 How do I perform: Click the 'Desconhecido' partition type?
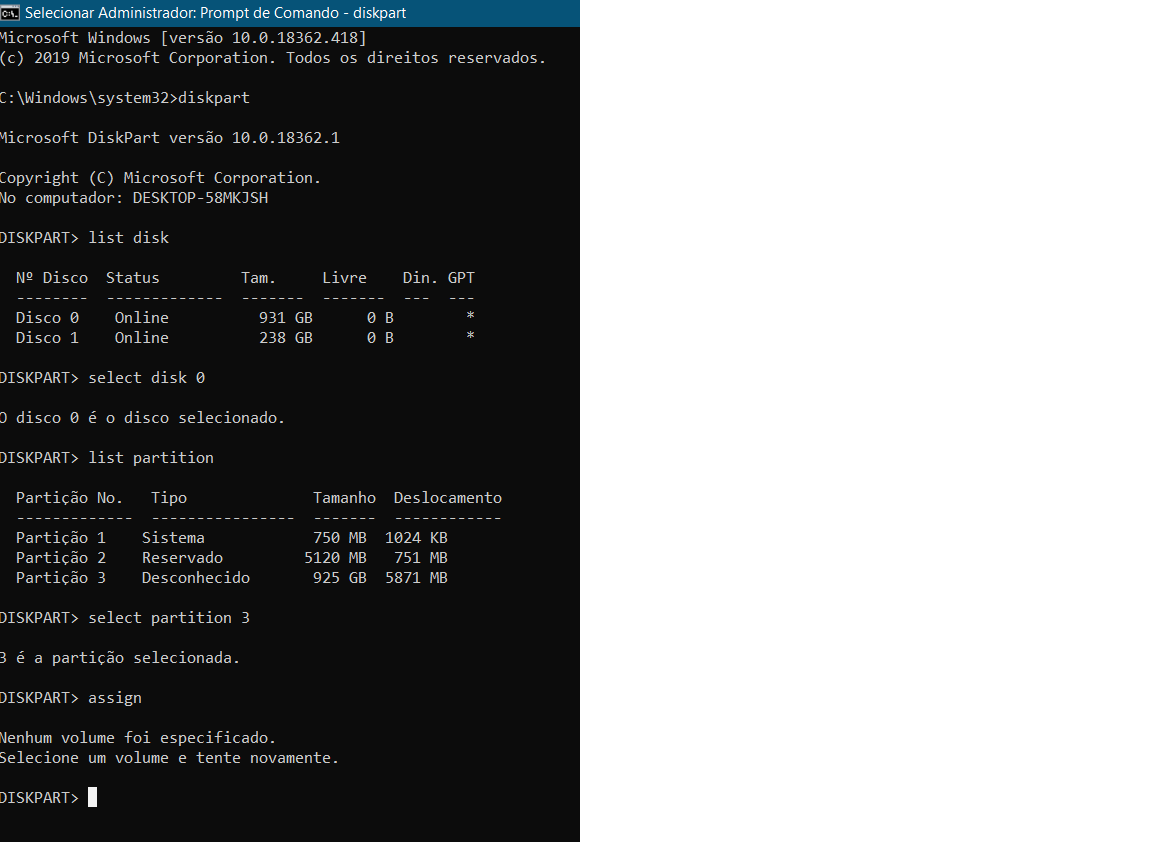coord(196,577)
